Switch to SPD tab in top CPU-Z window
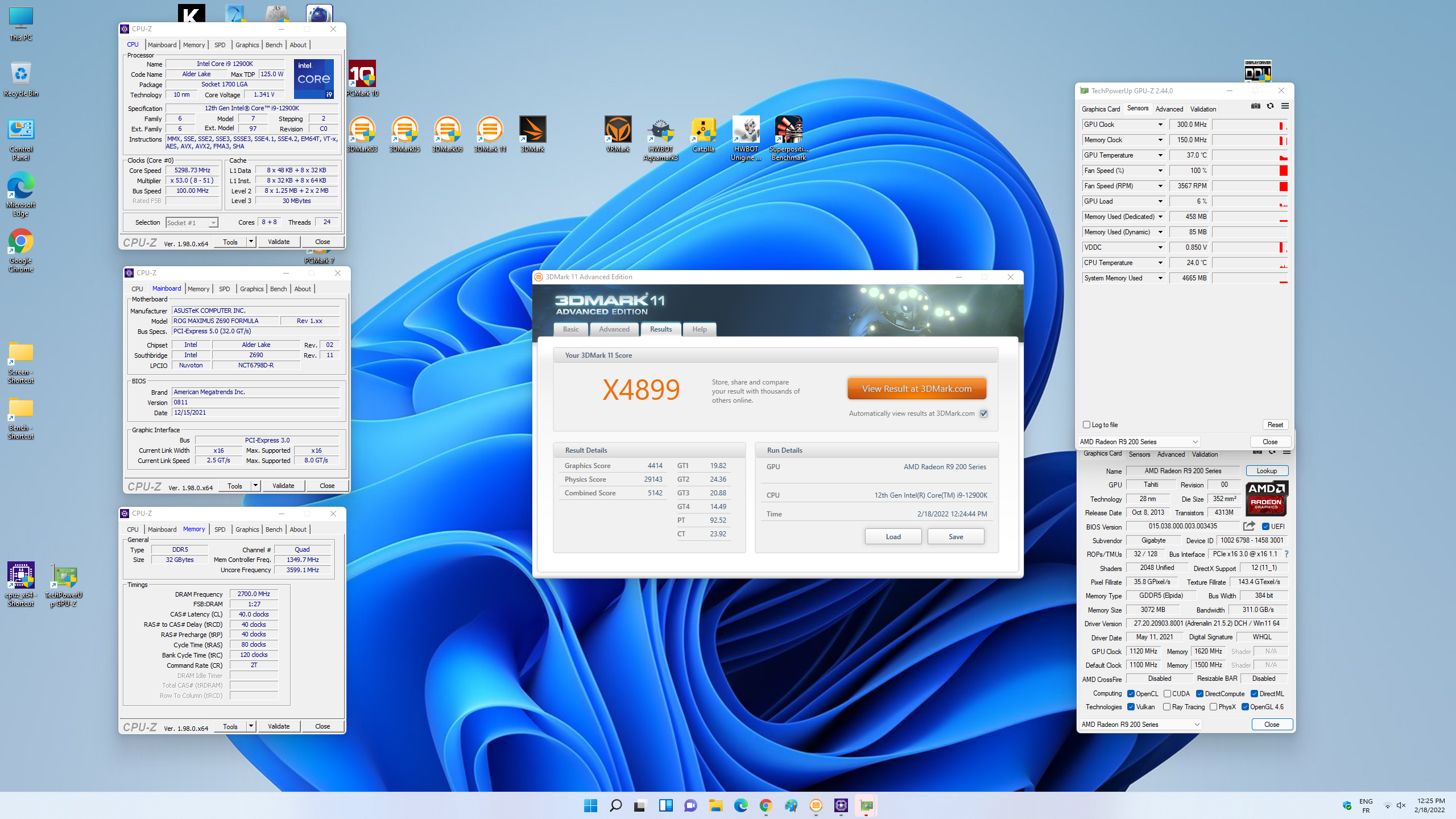This screenshot has width=1456, height=819. pyautogui.click(x=220, y=45)
